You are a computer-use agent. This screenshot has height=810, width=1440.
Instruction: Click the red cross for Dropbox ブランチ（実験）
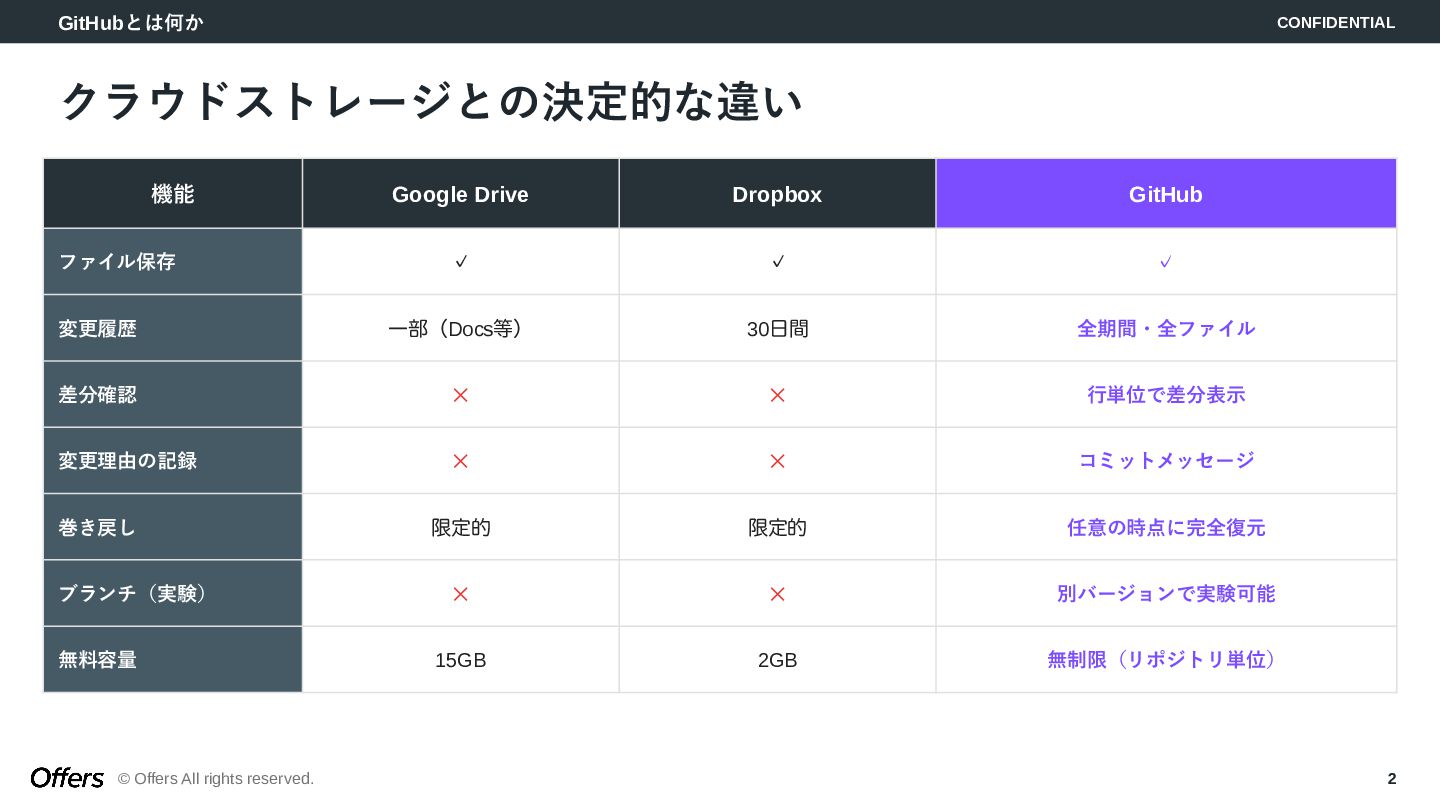(778, 594)
